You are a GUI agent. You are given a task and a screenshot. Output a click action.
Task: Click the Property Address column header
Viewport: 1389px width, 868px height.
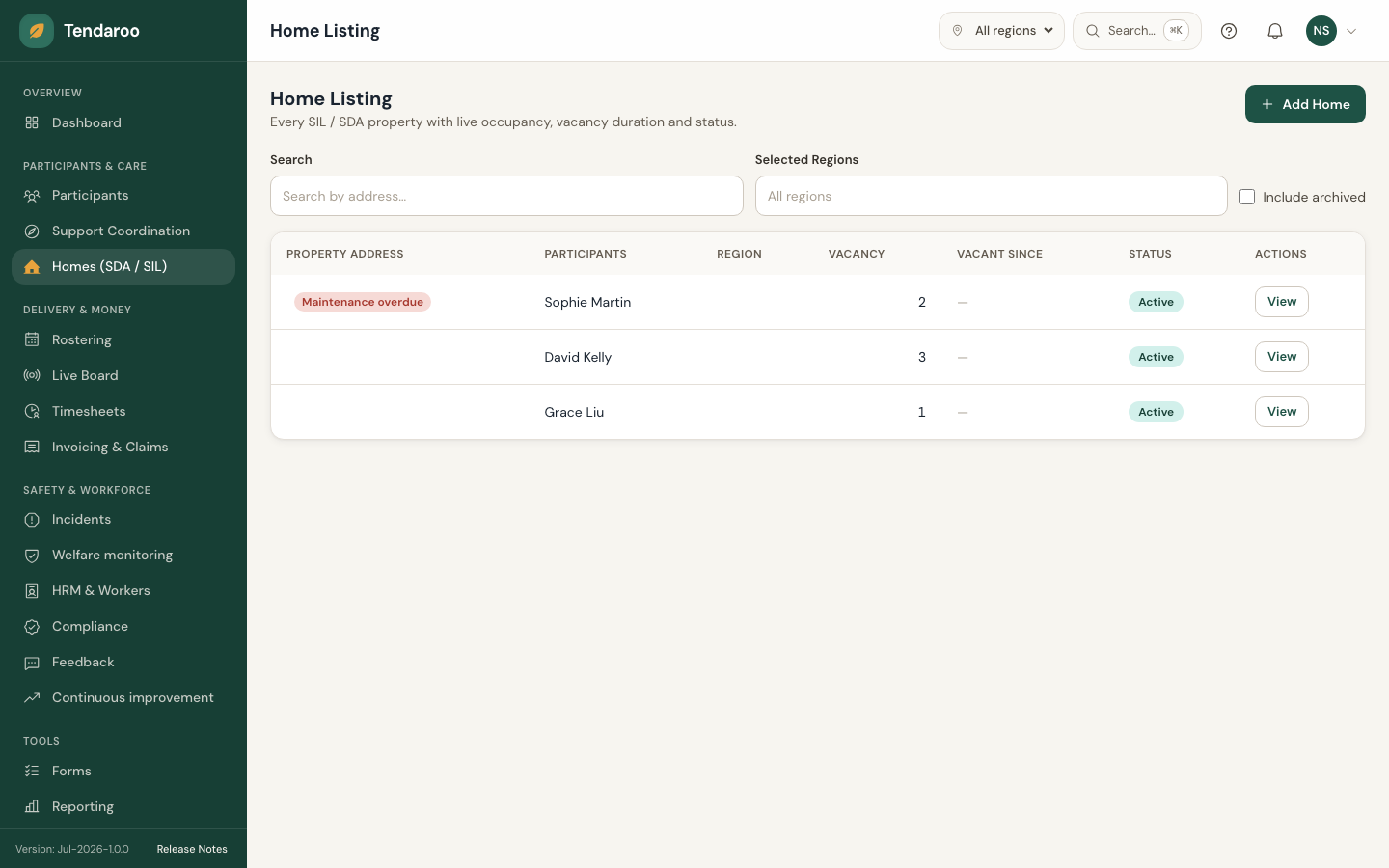[345, 254]
